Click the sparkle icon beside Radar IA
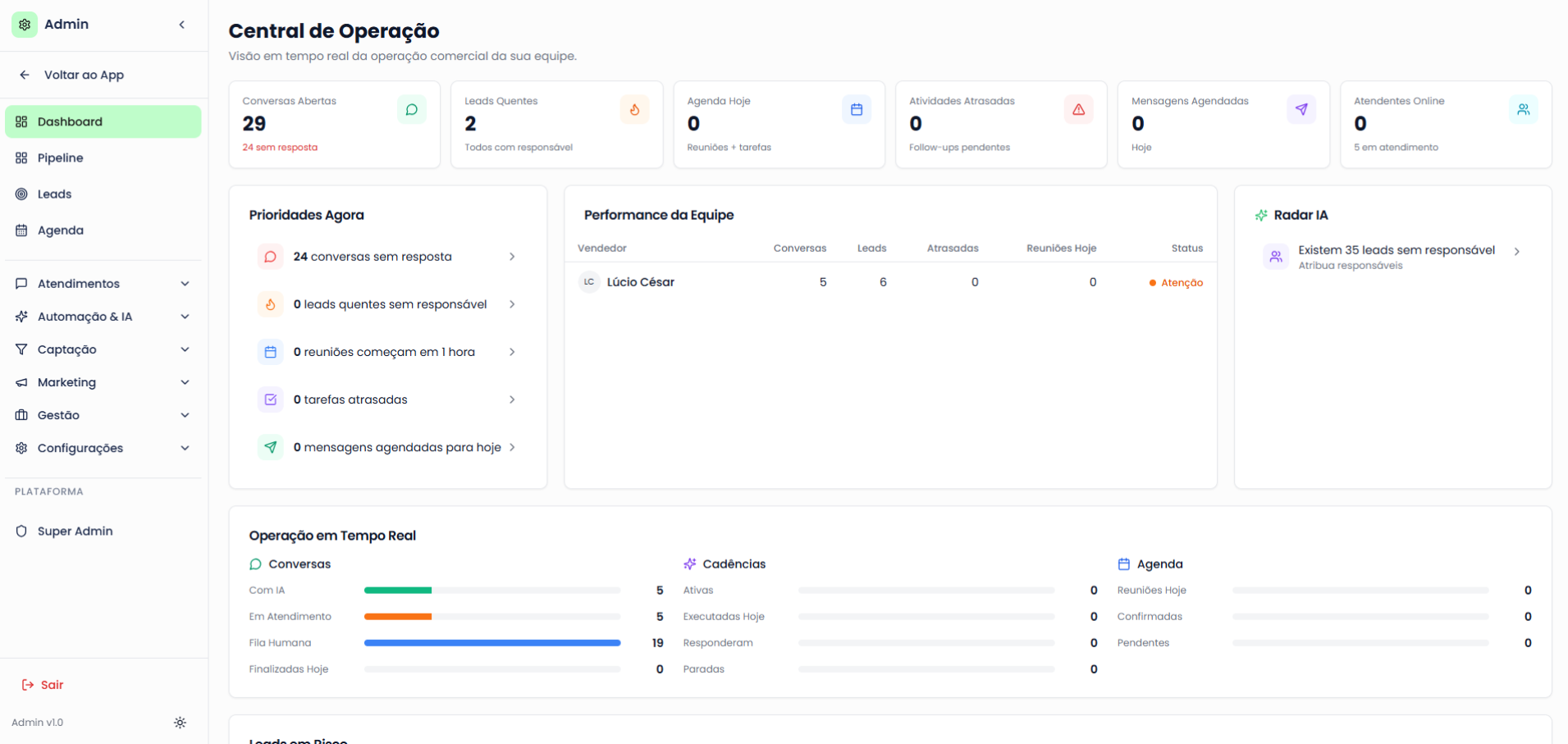Image resolution: width=1568 pixels, height=744 pixels. click(1261, 215)
